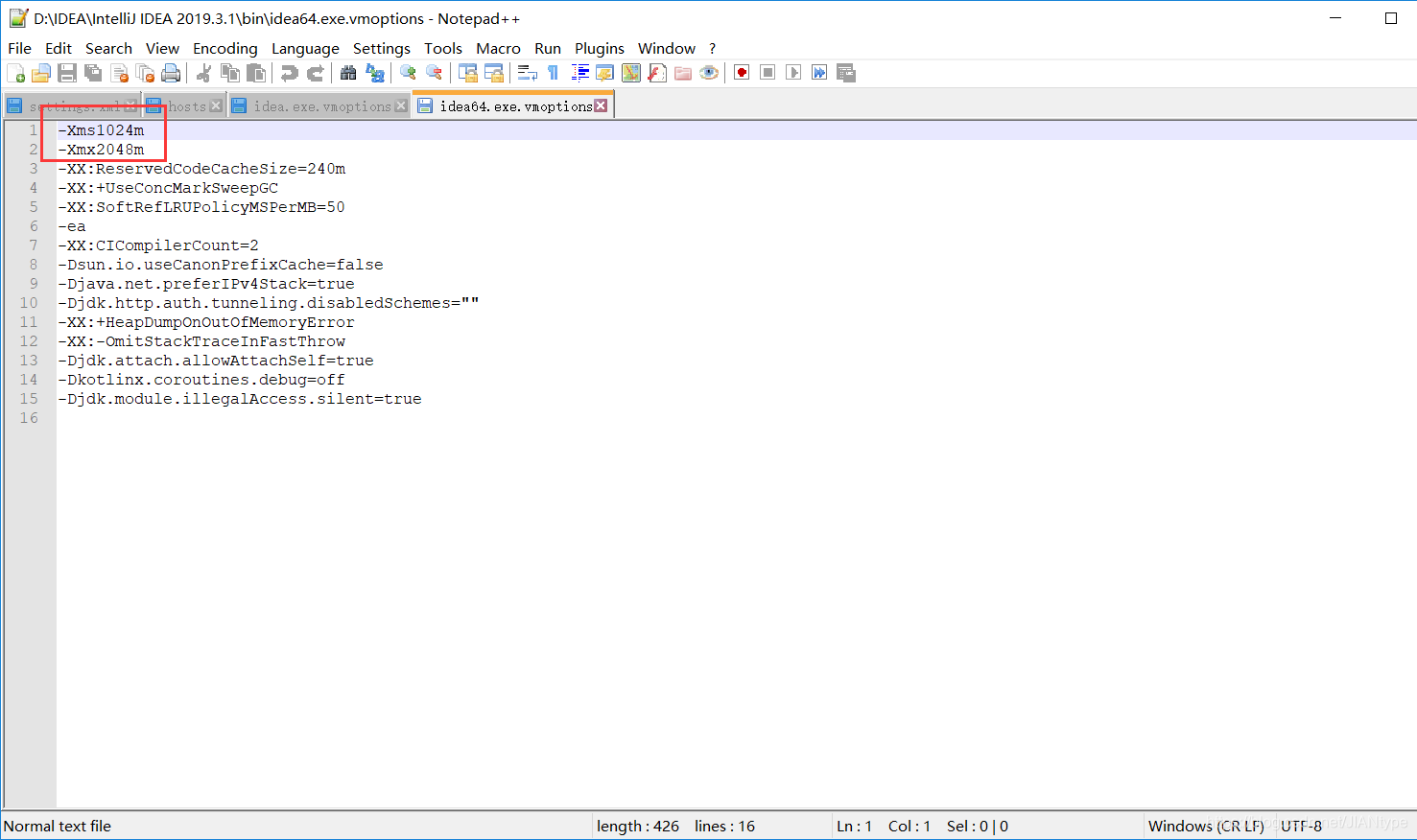Print the document with printer icon
1417x840 pixels.
click(x=171, y=73)
